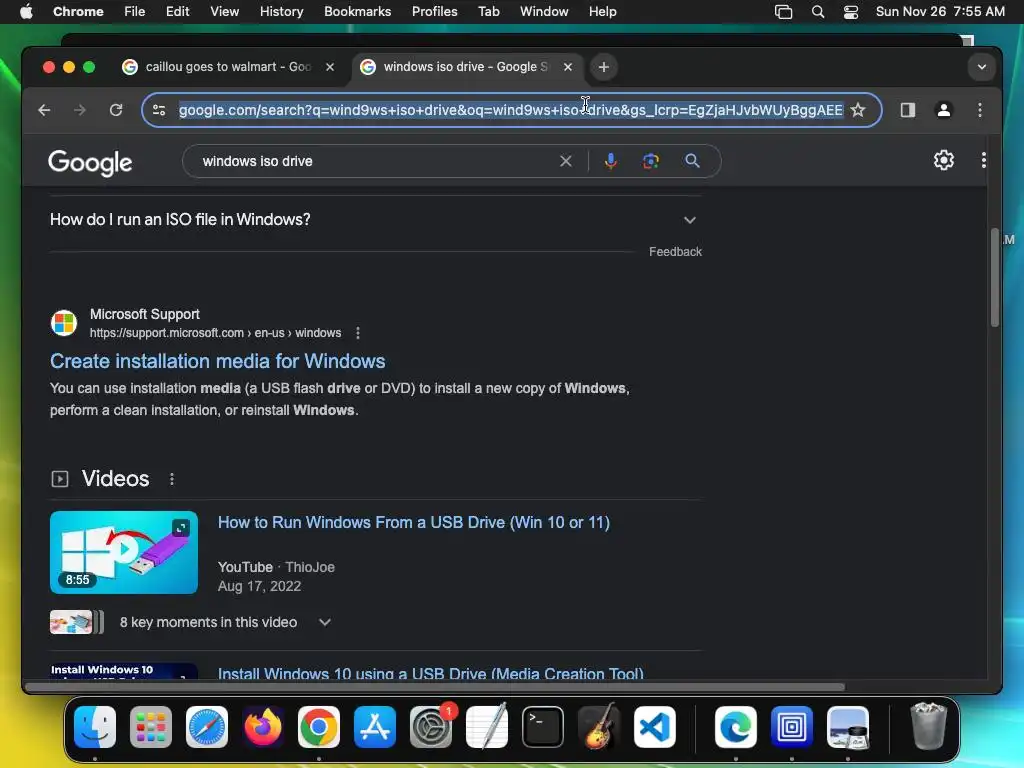
Task: Open the Bookmarks menu
Action: [x=357, y=12]
